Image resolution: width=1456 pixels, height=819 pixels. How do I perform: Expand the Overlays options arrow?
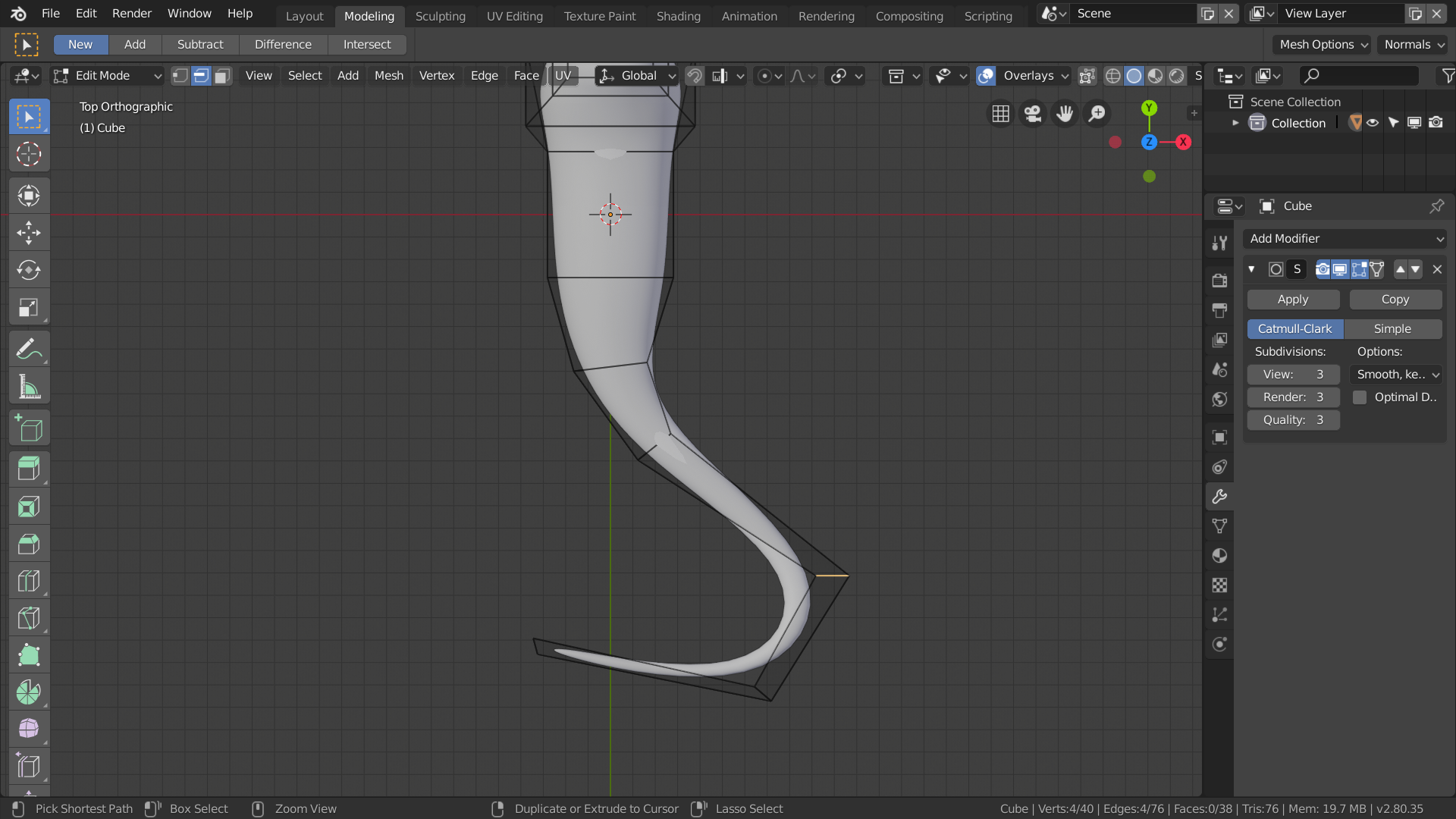pyautogui.click(x=1065, y=76)
